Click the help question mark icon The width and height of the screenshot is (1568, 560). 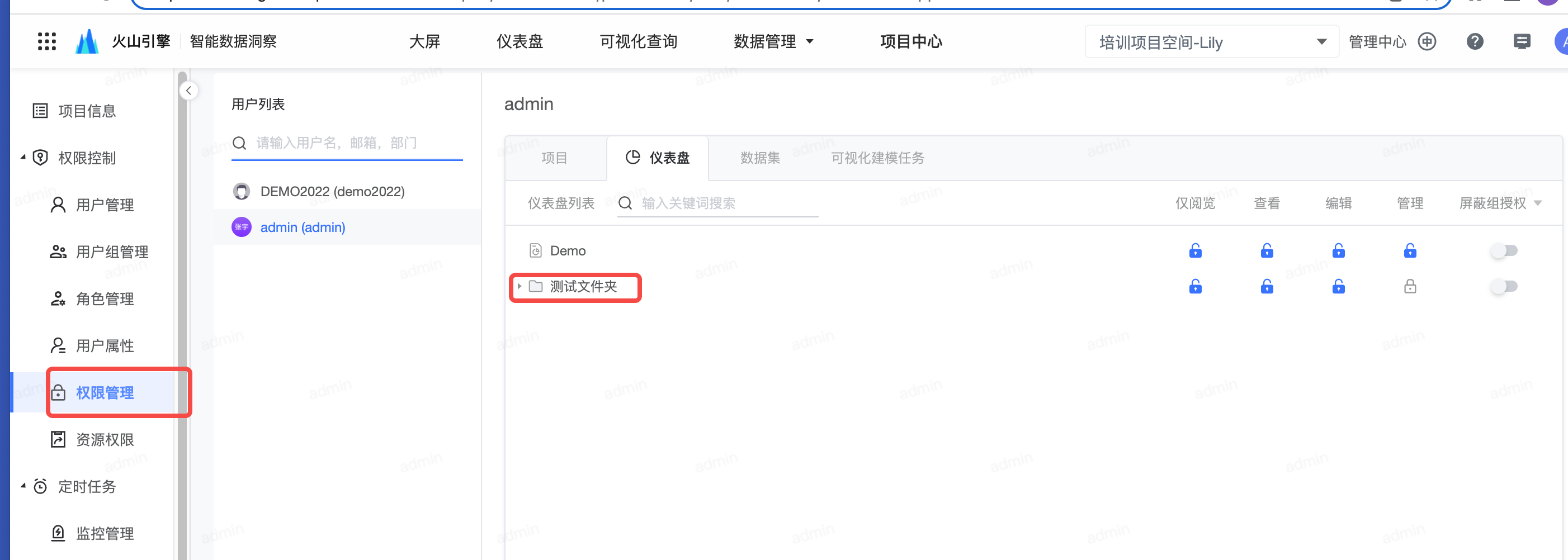pos(1474,41)
